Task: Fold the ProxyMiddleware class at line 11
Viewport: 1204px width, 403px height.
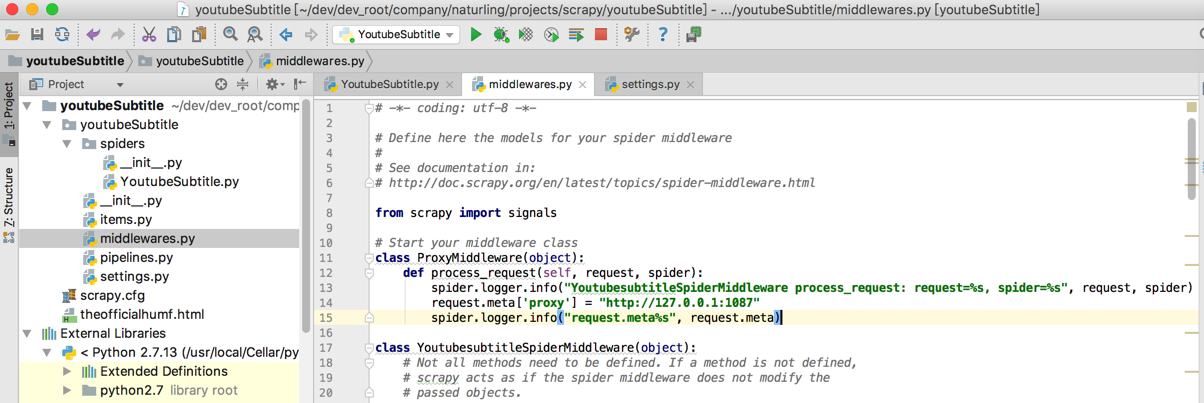Action: (369, 258)
